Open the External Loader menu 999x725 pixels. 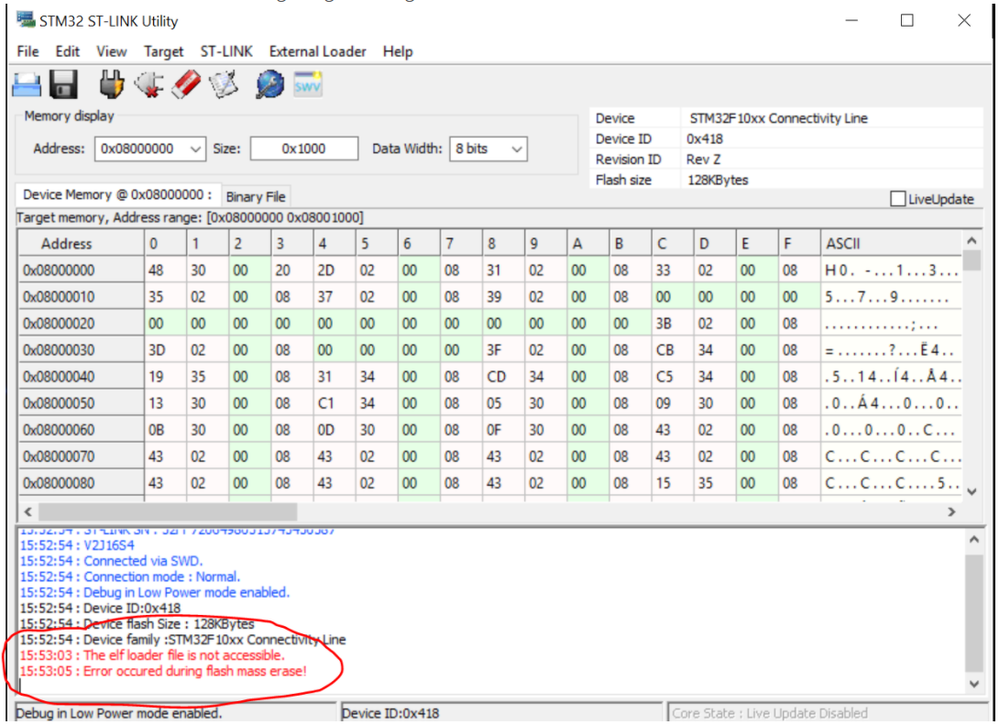(317, 52)
